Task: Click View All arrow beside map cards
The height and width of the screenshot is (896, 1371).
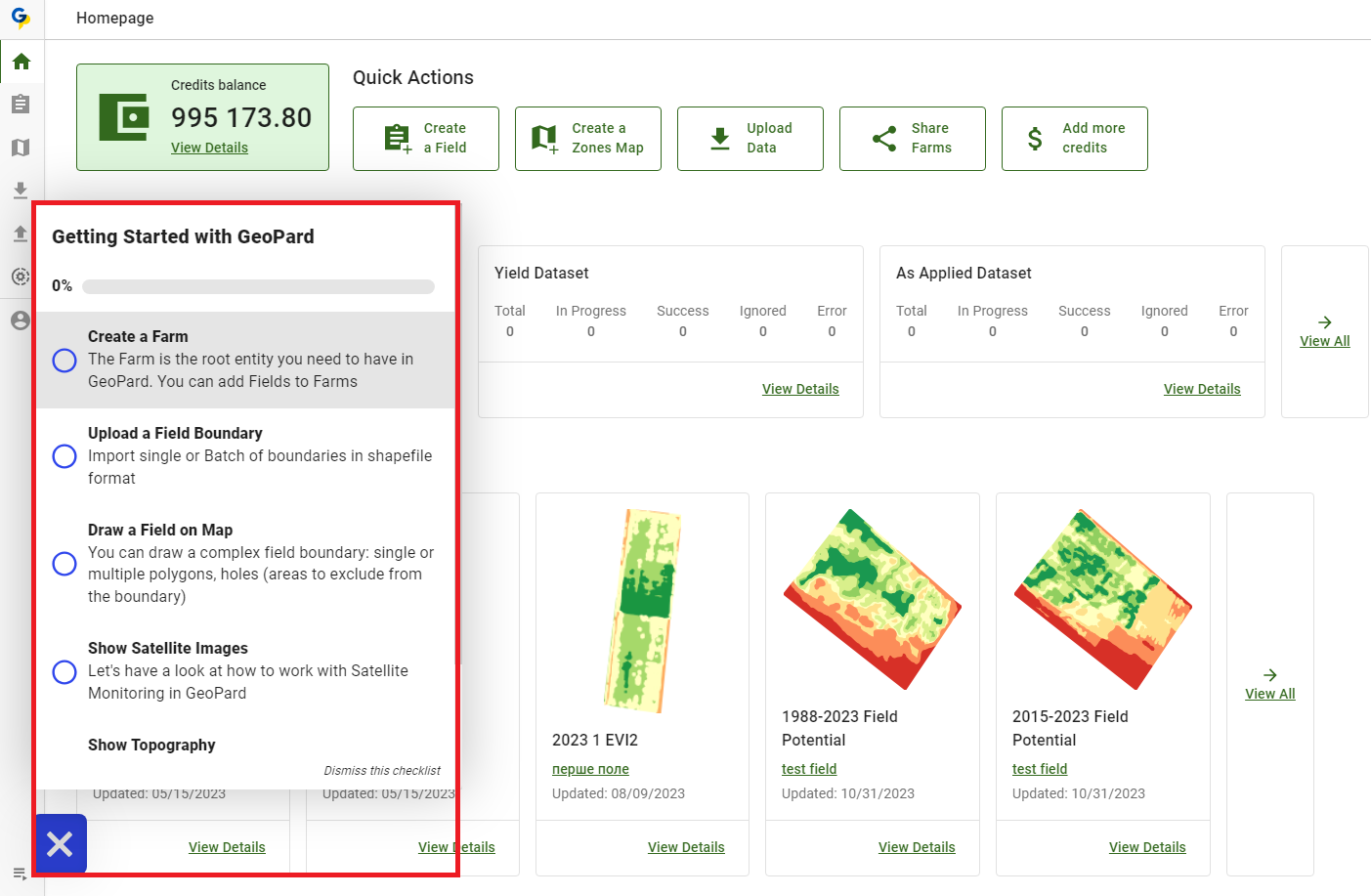Action: [x=1269, y=684]
